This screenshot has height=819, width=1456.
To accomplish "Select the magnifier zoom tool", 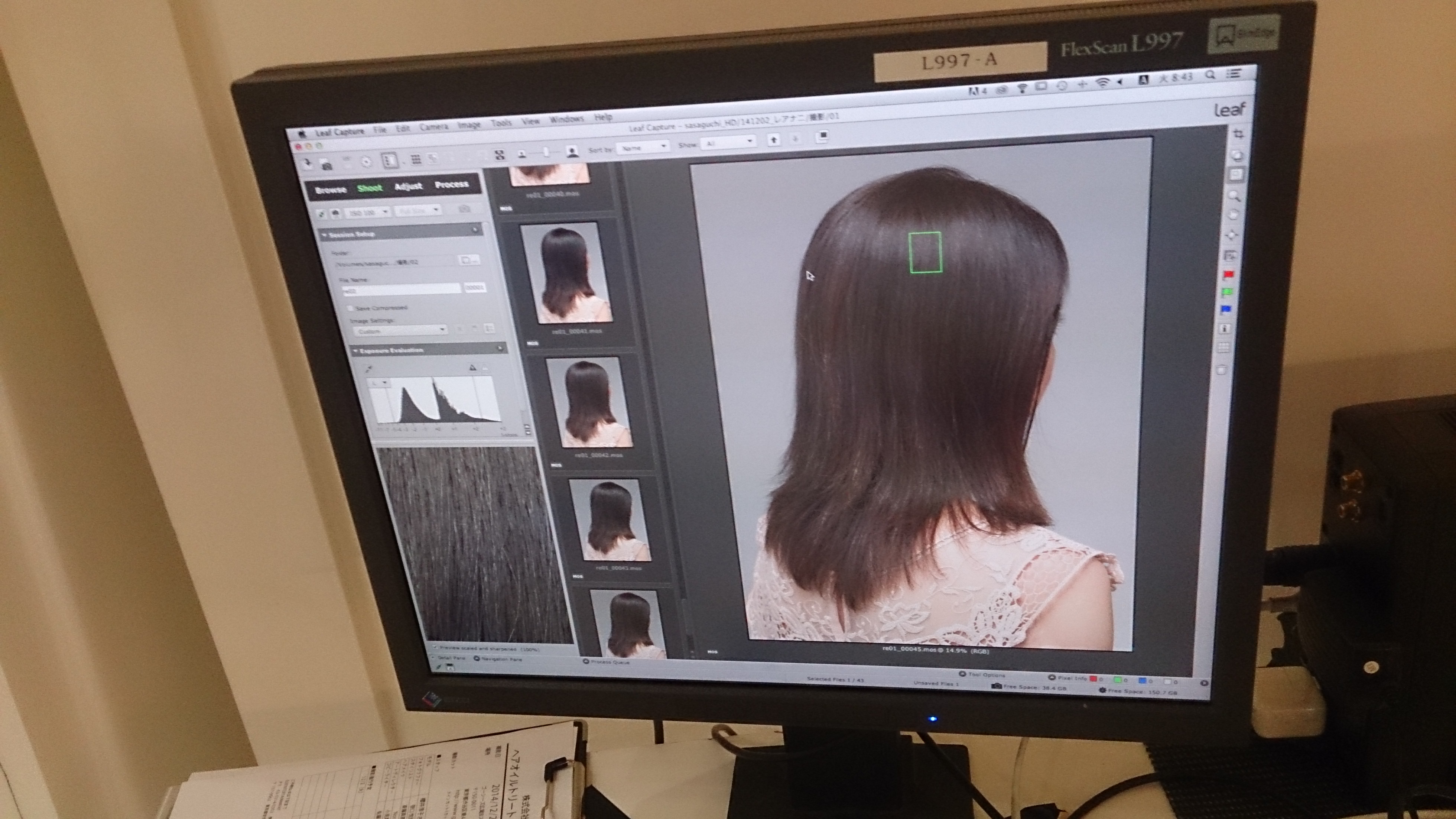I will (x=1234, y=196).
